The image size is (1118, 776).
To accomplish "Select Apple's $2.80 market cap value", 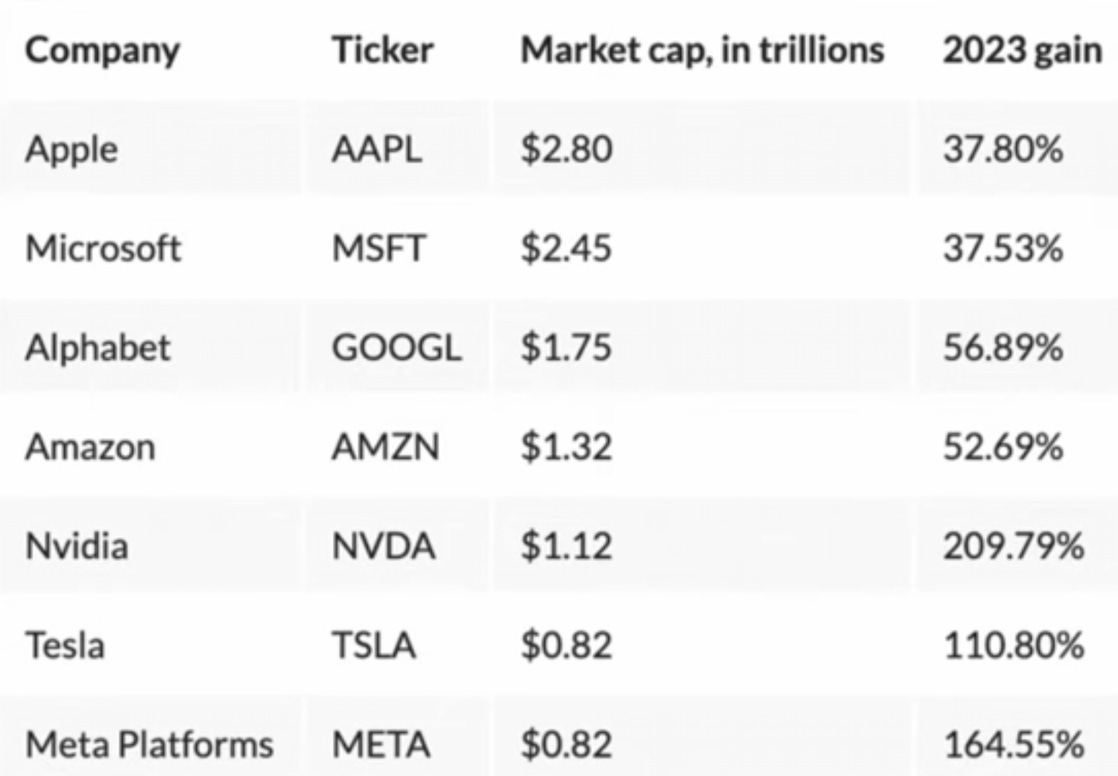I will point(566,149).
